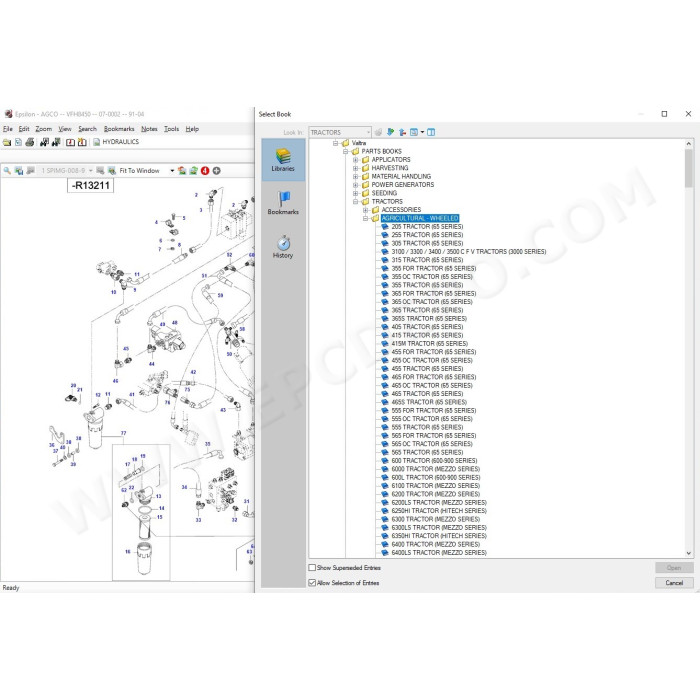
Task: Select the Valtra root folder
Action: (x=358, y=143)
